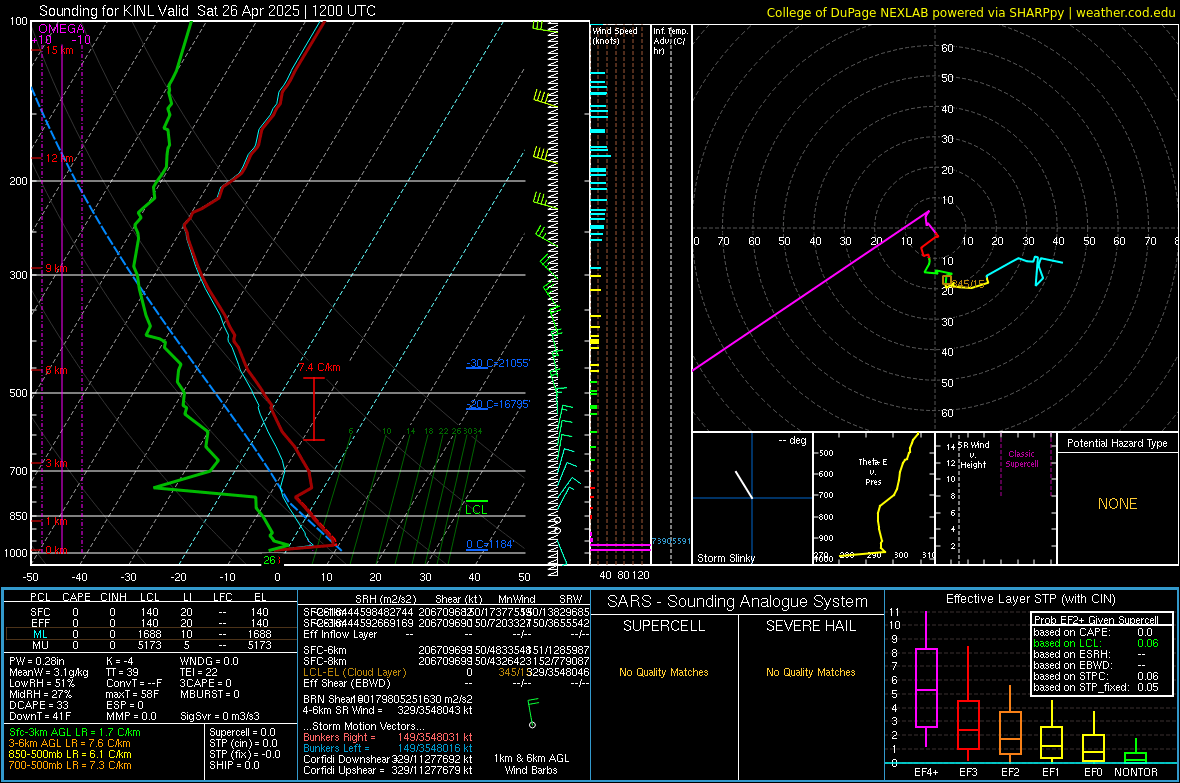Image resolution: width=1180 pixels, height=783 pixels.
Task: Click the 15 km height marker
Action: pos(57,50)
